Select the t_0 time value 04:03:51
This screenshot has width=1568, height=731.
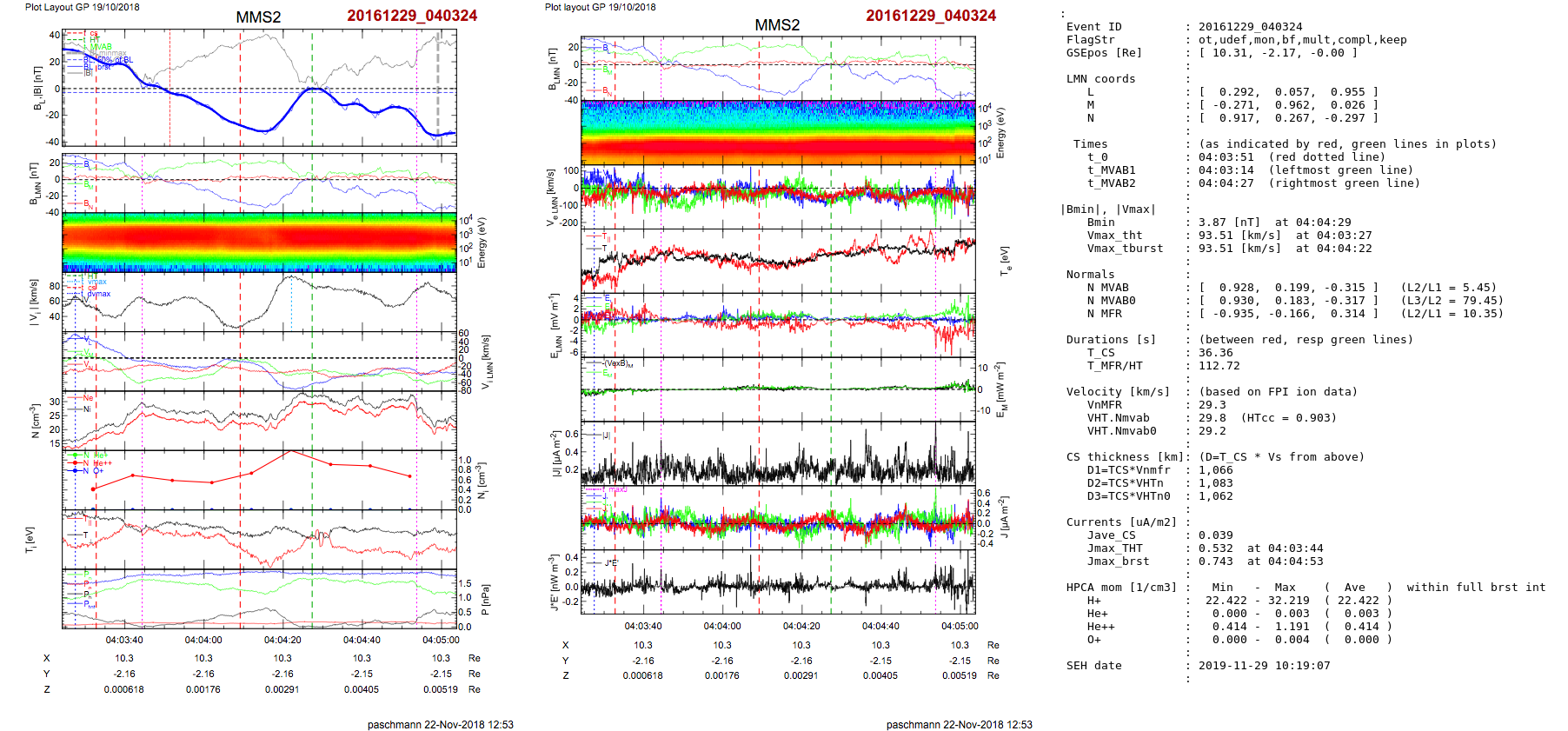[1226, 157]
